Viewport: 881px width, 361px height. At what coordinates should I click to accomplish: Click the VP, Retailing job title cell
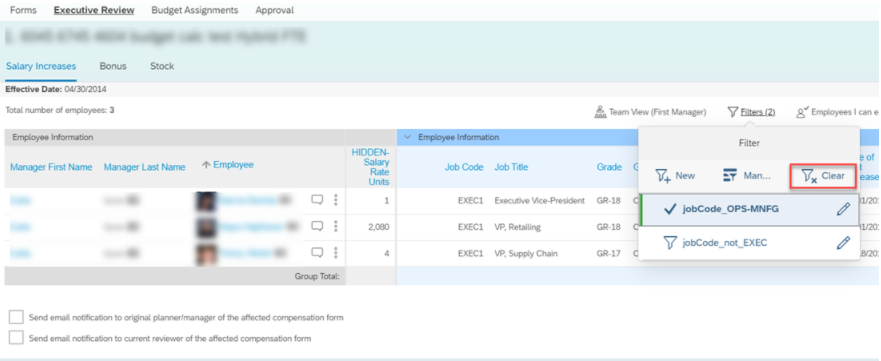(517, 227)
